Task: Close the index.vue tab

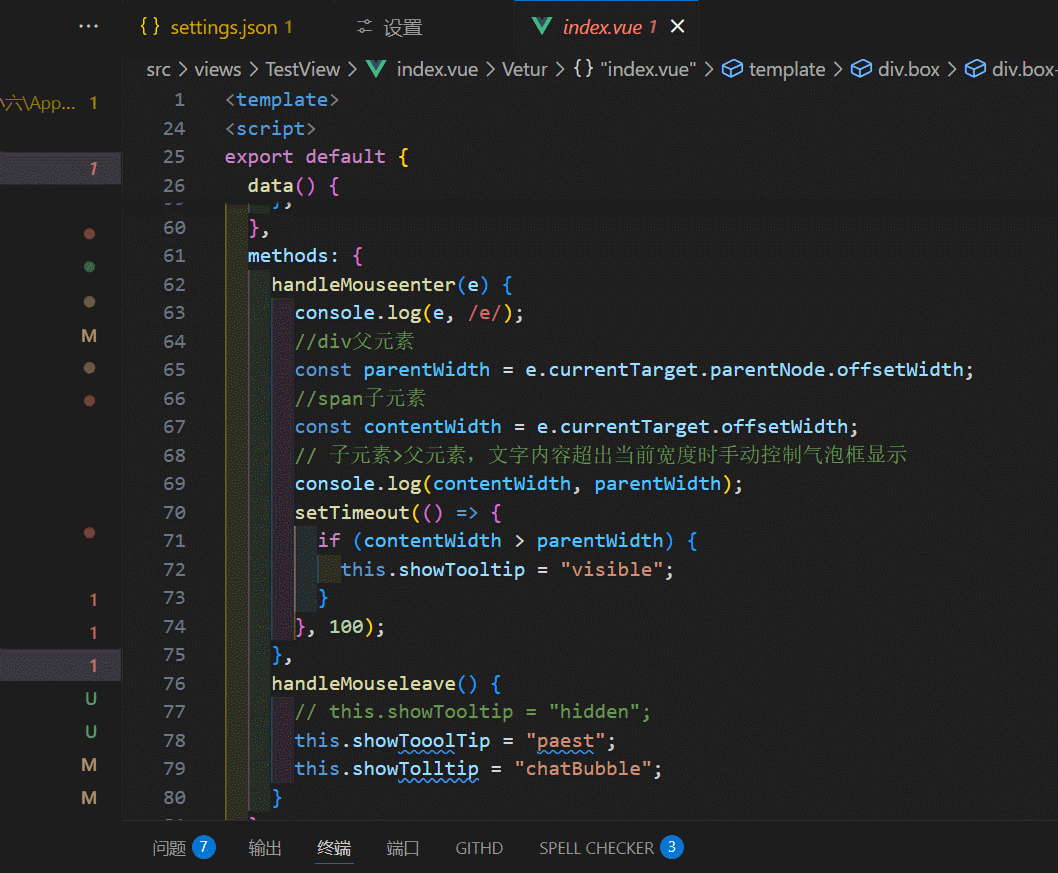Action: [677, 26]
